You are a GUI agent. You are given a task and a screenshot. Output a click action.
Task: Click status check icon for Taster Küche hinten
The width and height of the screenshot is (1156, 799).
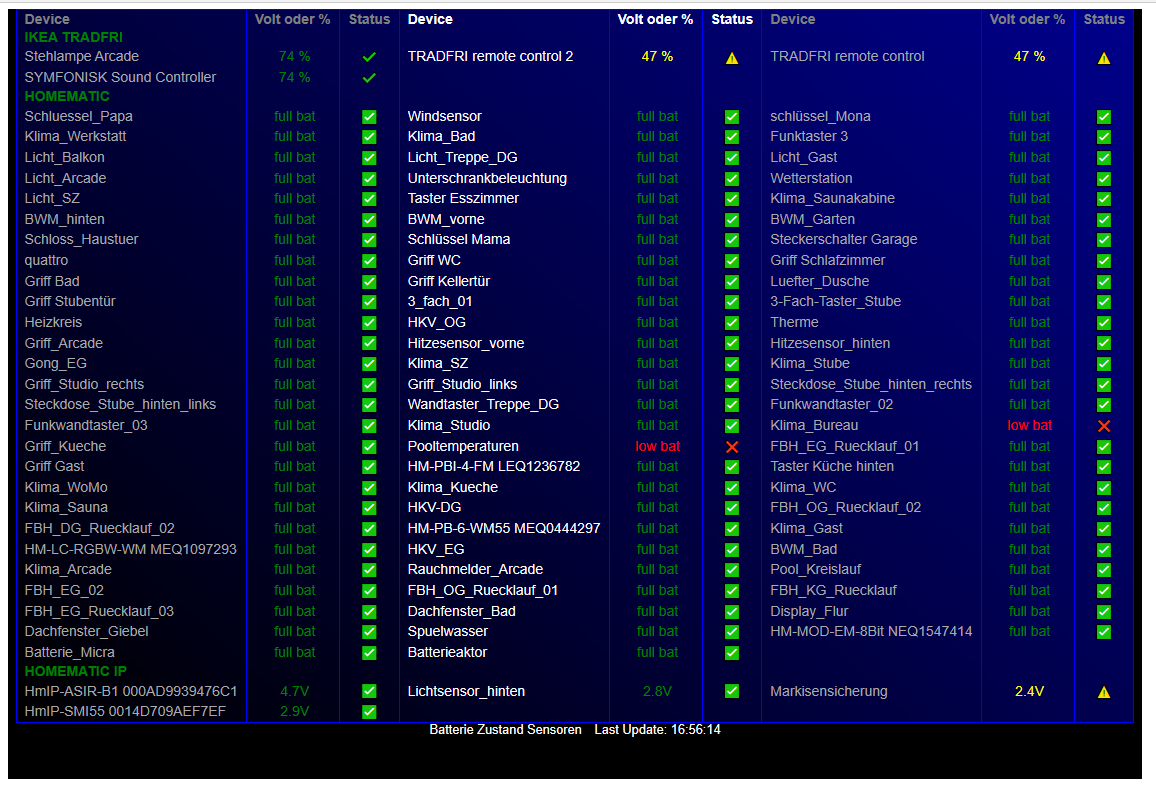coord(1104,467)
